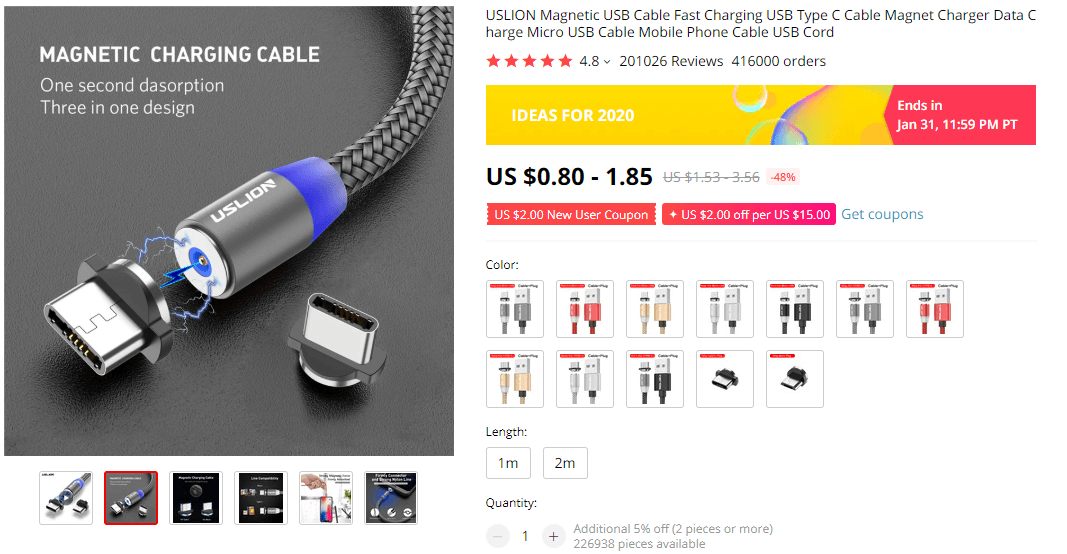Increase quantity with the plus button
The height and width of the screenshot is (554, 1067).
click(553, 537)
